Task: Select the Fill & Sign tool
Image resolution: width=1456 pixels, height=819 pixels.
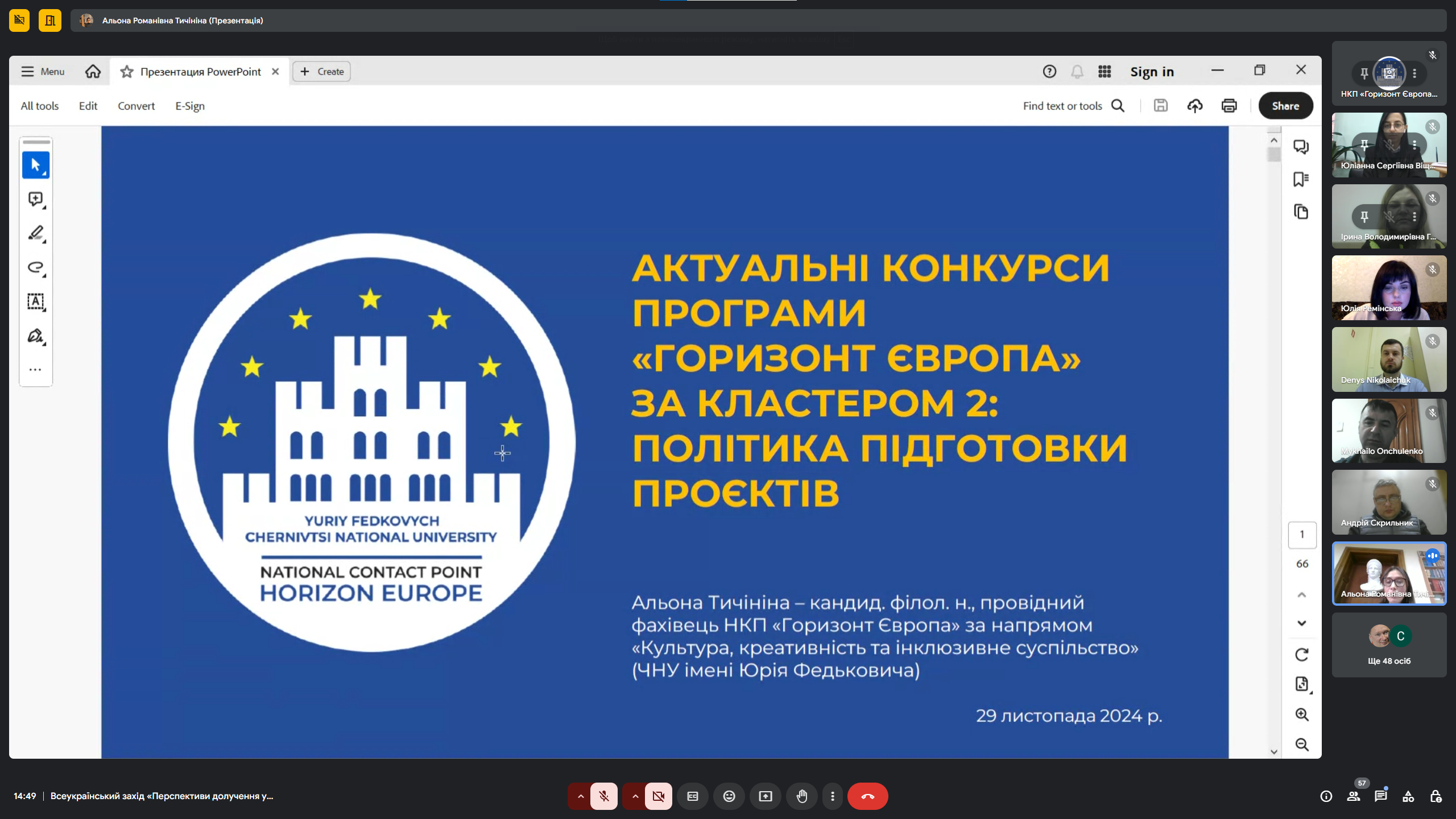Action: [x=35, y=336]
